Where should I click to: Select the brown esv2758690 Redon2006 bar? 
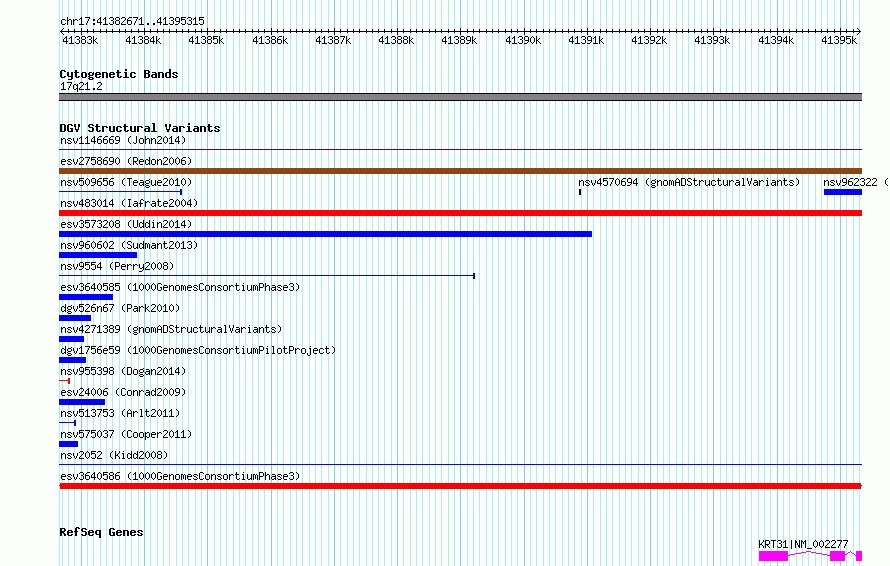click(x=460, y=171)
